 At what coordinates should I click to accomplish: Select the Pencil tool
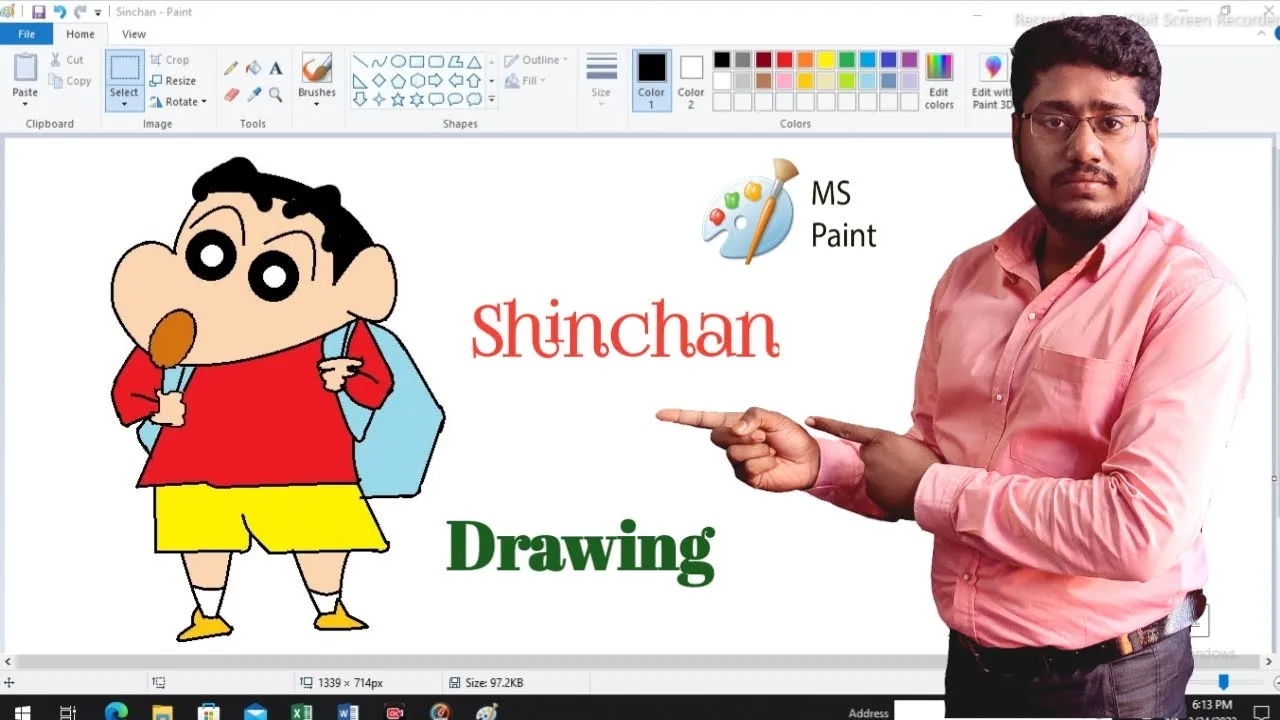[231, 68]
